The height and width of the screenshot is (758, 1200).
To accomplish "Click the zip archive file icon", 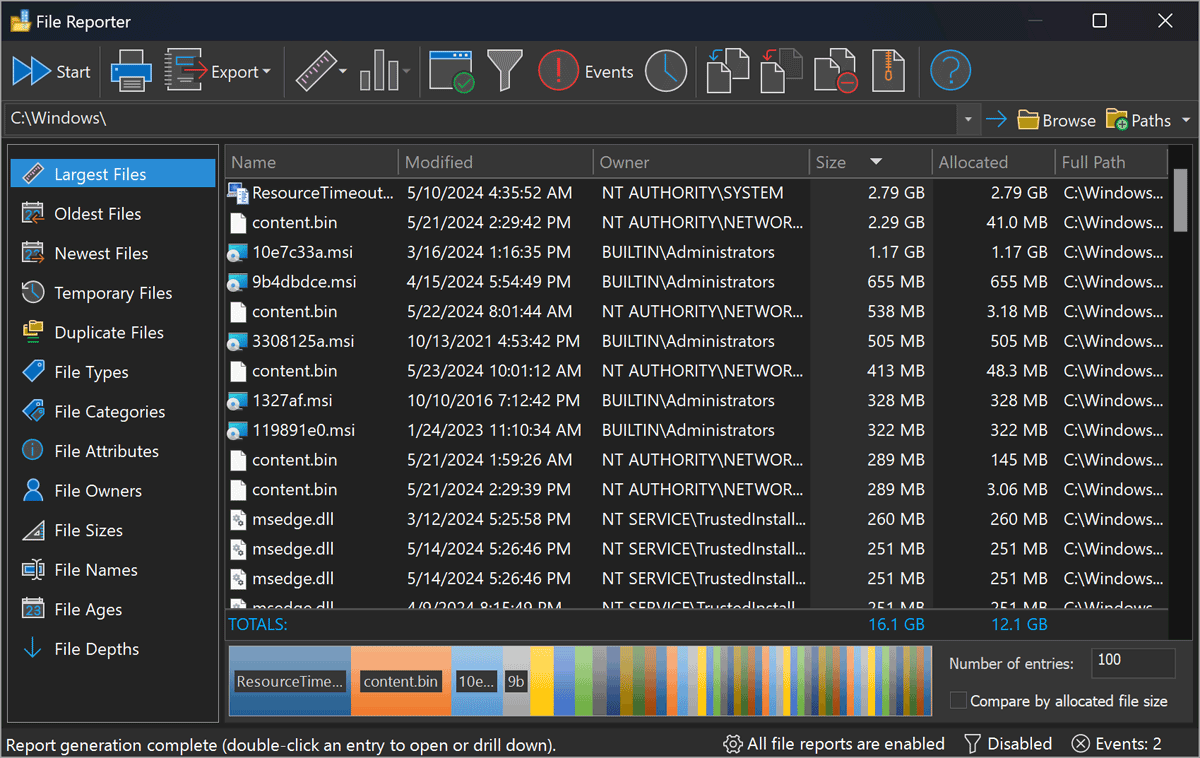I will point(888,71).
